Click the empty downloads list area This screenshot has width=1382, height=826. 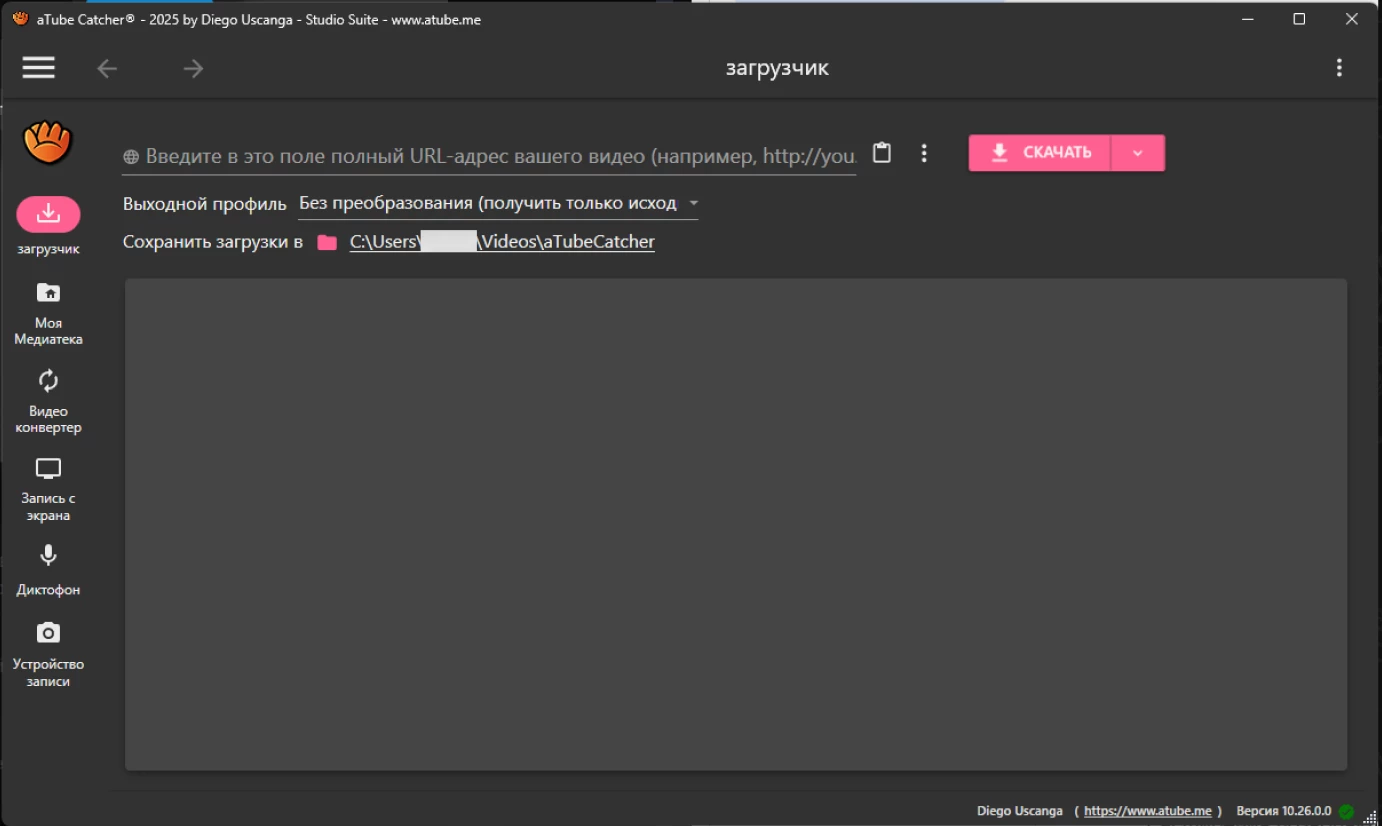coord(736,524)
